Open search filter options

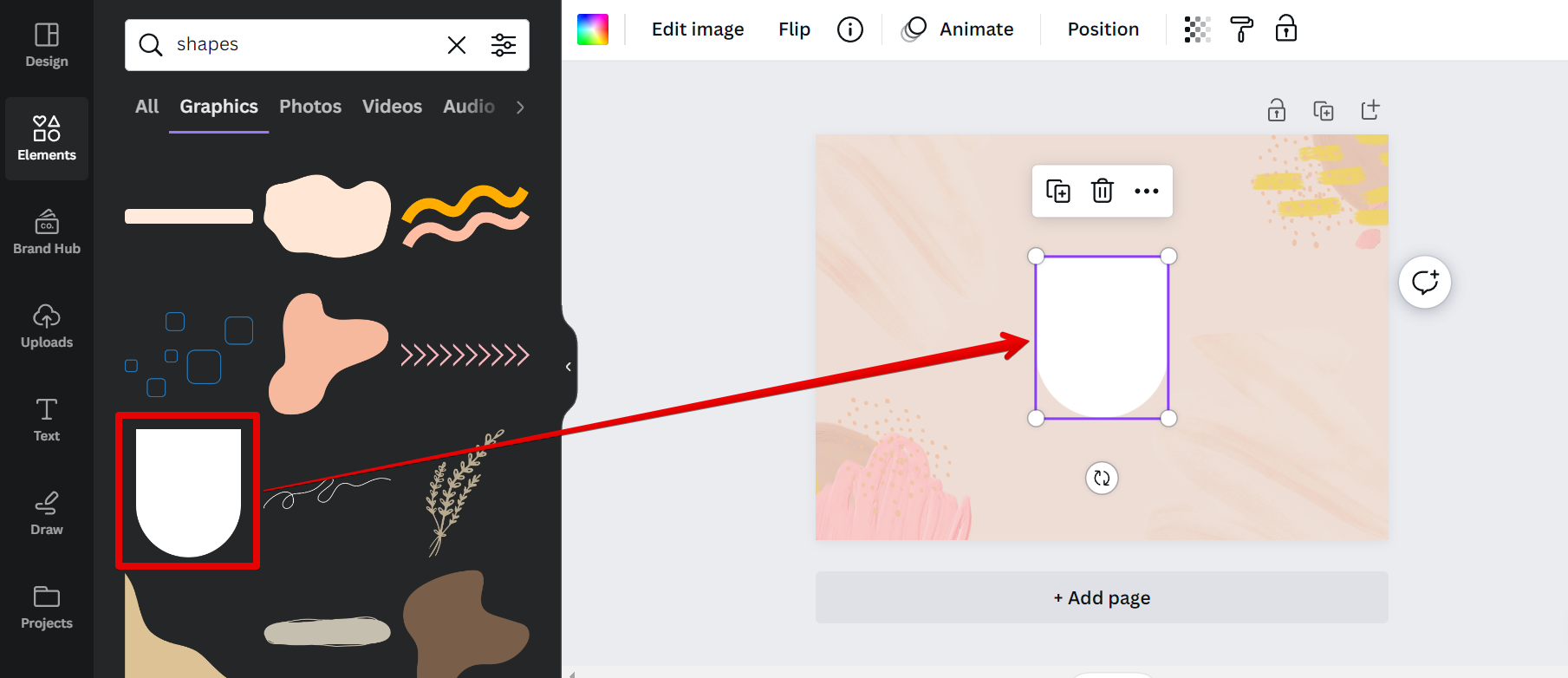coord(504,45)
